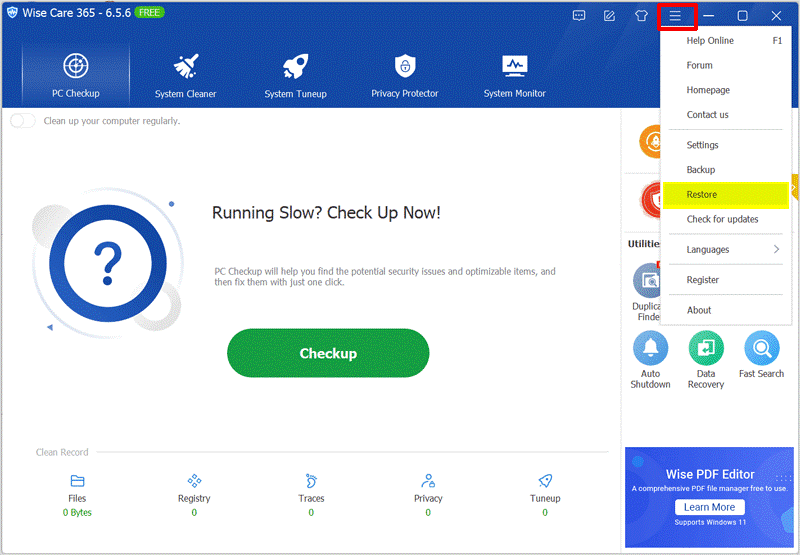This screenshot has width=800, height=555.
Task: Launch the Data Recovery utility
Action: [x=706, y=360]
